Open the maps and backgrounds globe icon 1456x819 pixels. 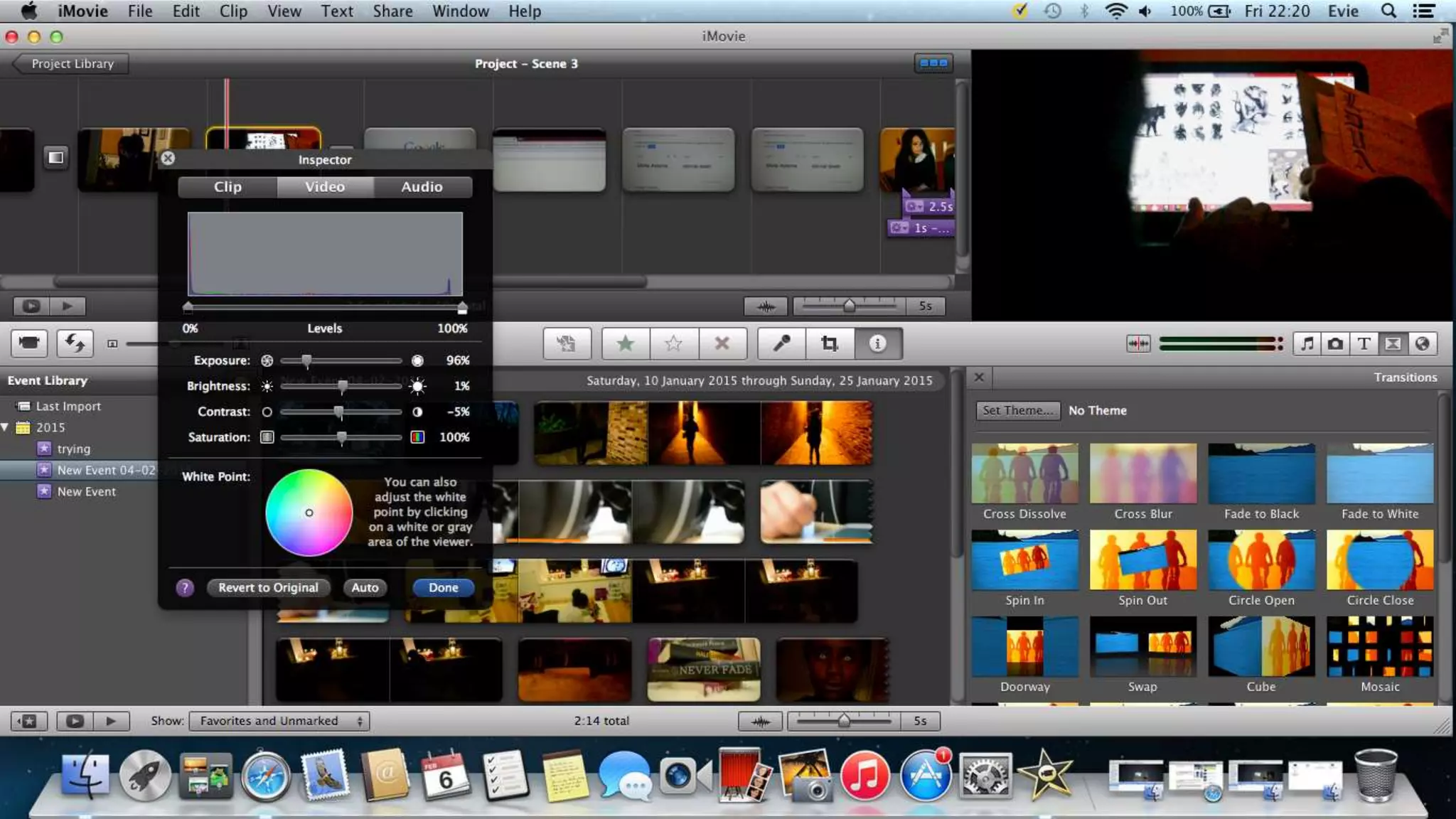point(1422,344)
